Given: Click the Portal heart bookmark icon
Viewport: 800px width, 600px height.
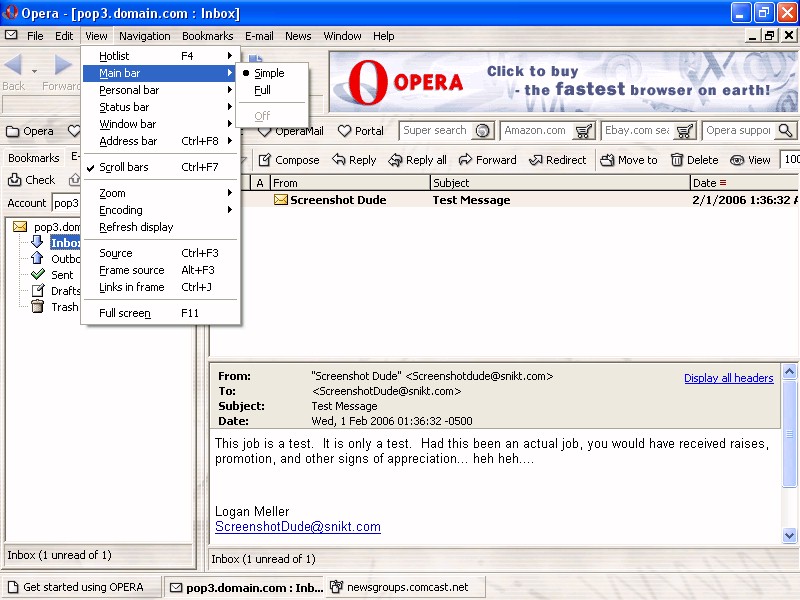Looking at the screenshot, I should coord(344,131).
